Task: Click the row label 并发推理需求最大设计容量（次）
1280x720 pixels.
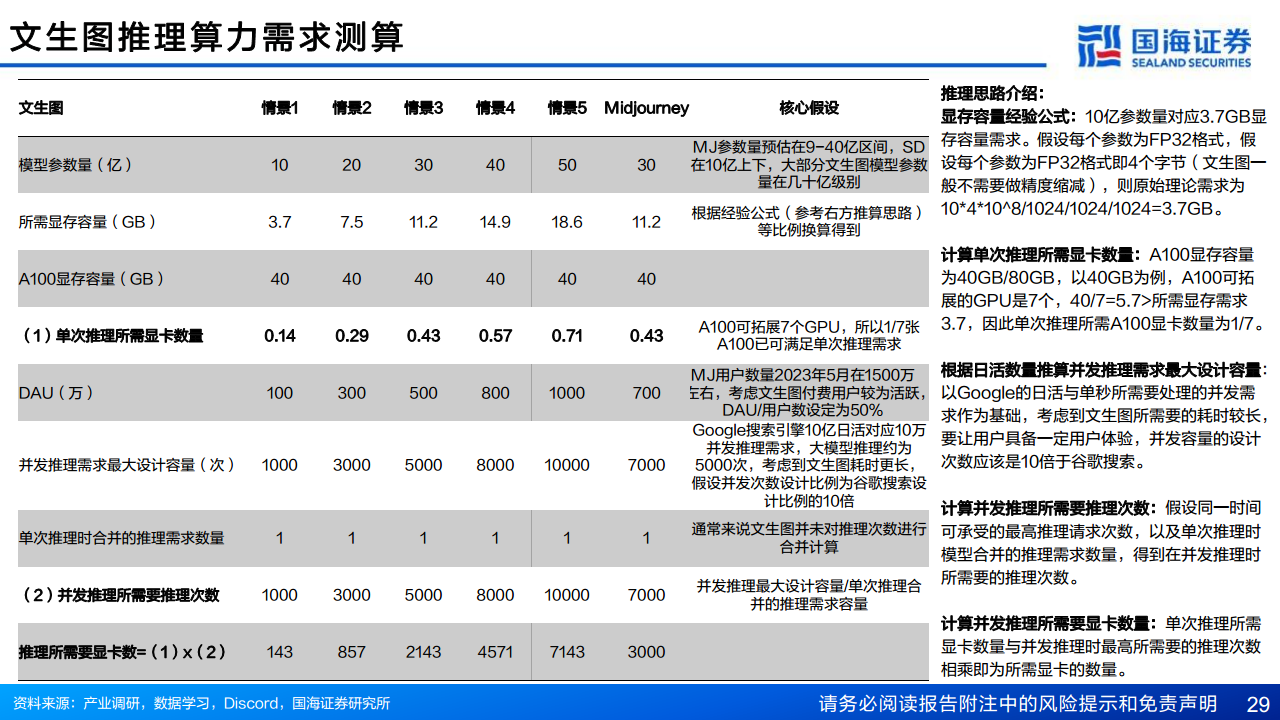Action: click(127, 465)
